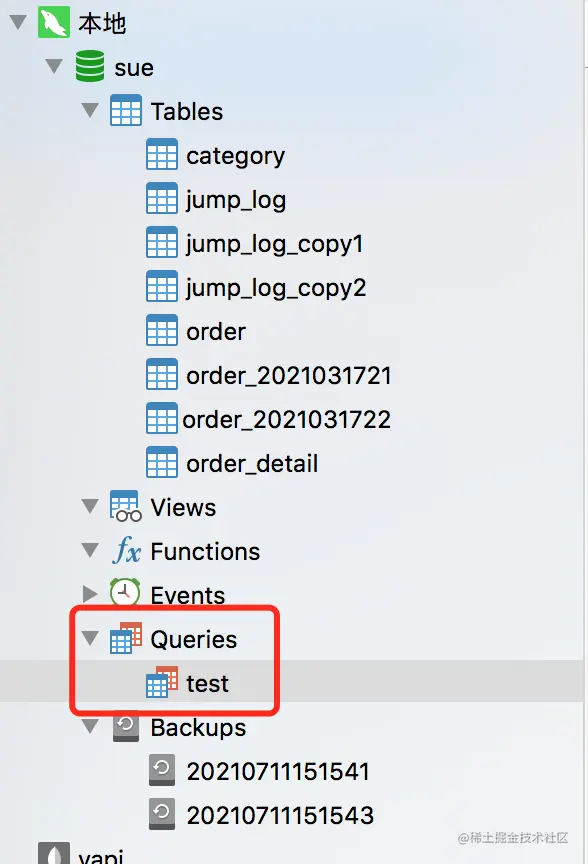Collapse the Queries disclosure triangle
This screenshot has width=588, height=864.
(90, 638)
